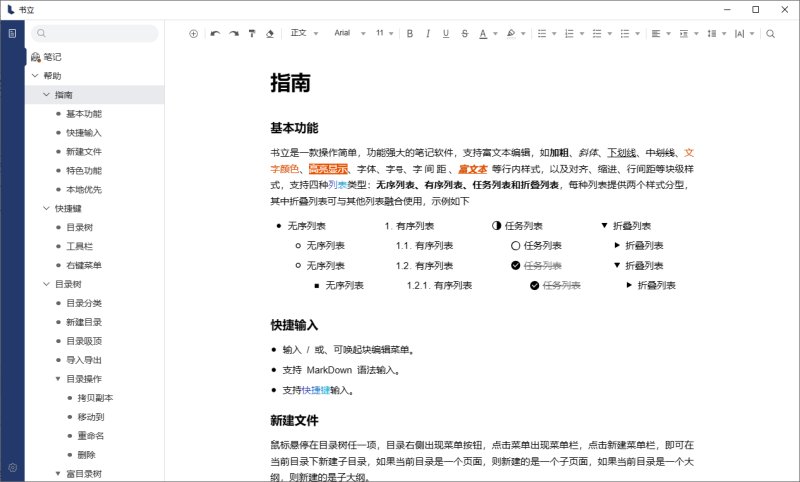Open the numbered list style dropdown arrow
800x482 pixels.
click(x=582, y=34)
